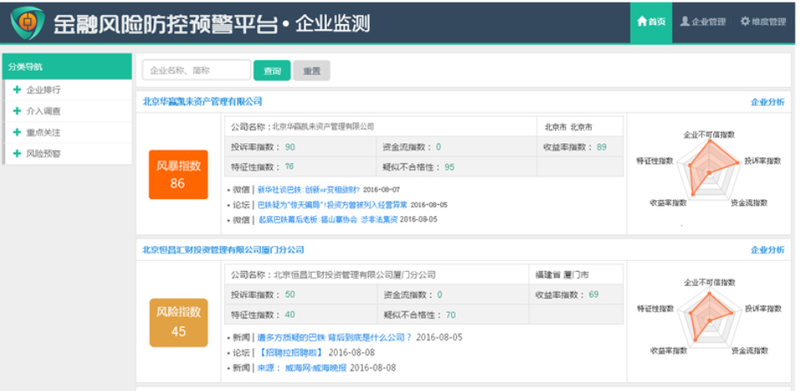
Task: Open the 遭多方质疑的巴铁 news link
Action: (x=334, y=337)
